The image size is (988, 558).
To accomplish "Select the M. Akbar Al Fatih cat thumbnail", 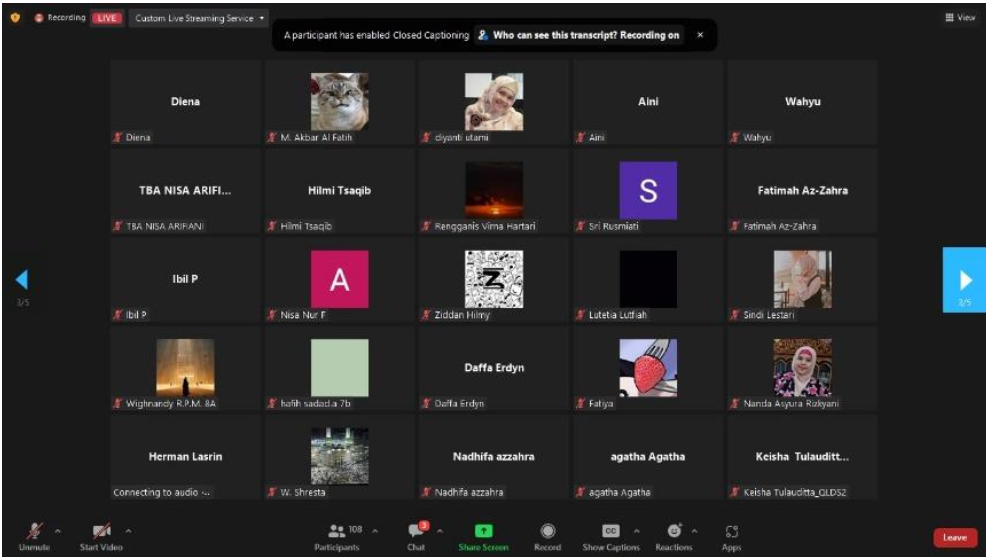I will (339, 101).
